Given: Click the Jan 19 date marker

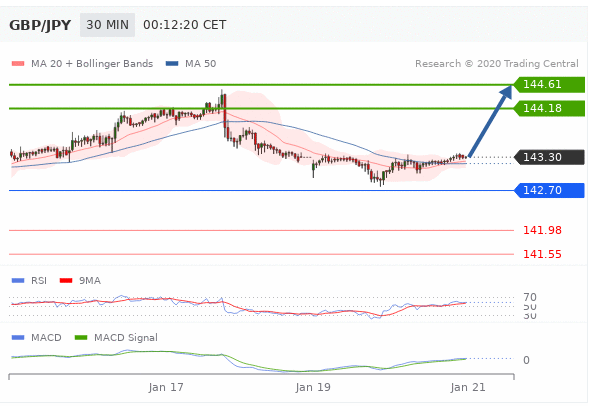Looking at the screenshot, I should pyautogui.click(x=313, y=387).
